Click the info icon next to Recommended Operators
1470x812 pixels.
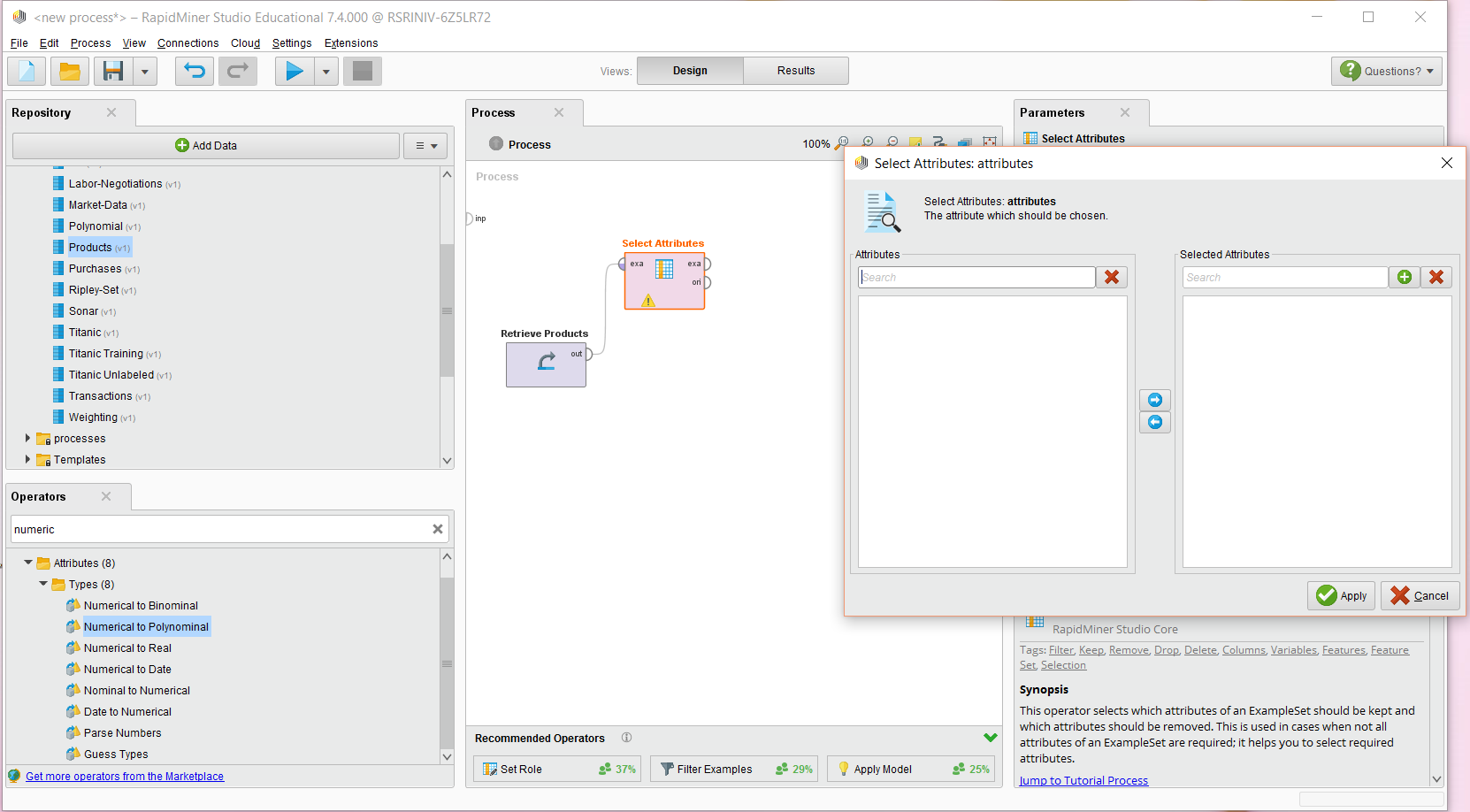click(626, 738)
